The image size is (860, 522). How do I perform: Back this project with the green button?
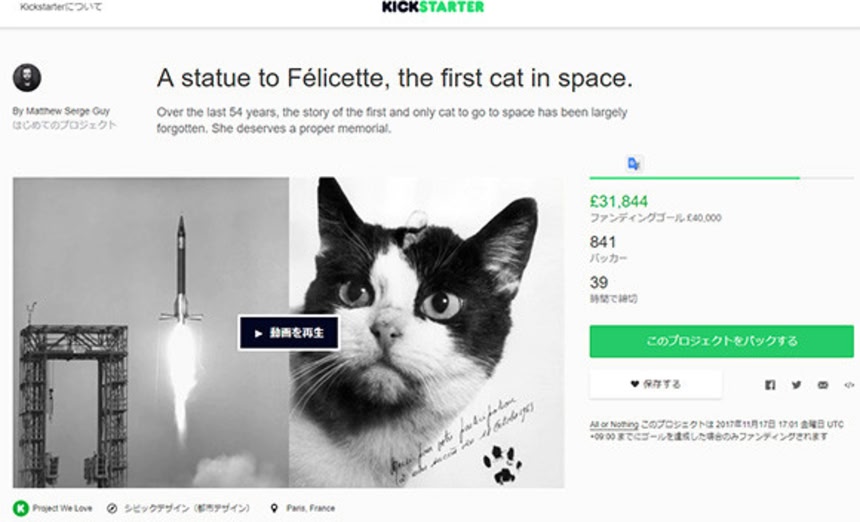[721, 341]
